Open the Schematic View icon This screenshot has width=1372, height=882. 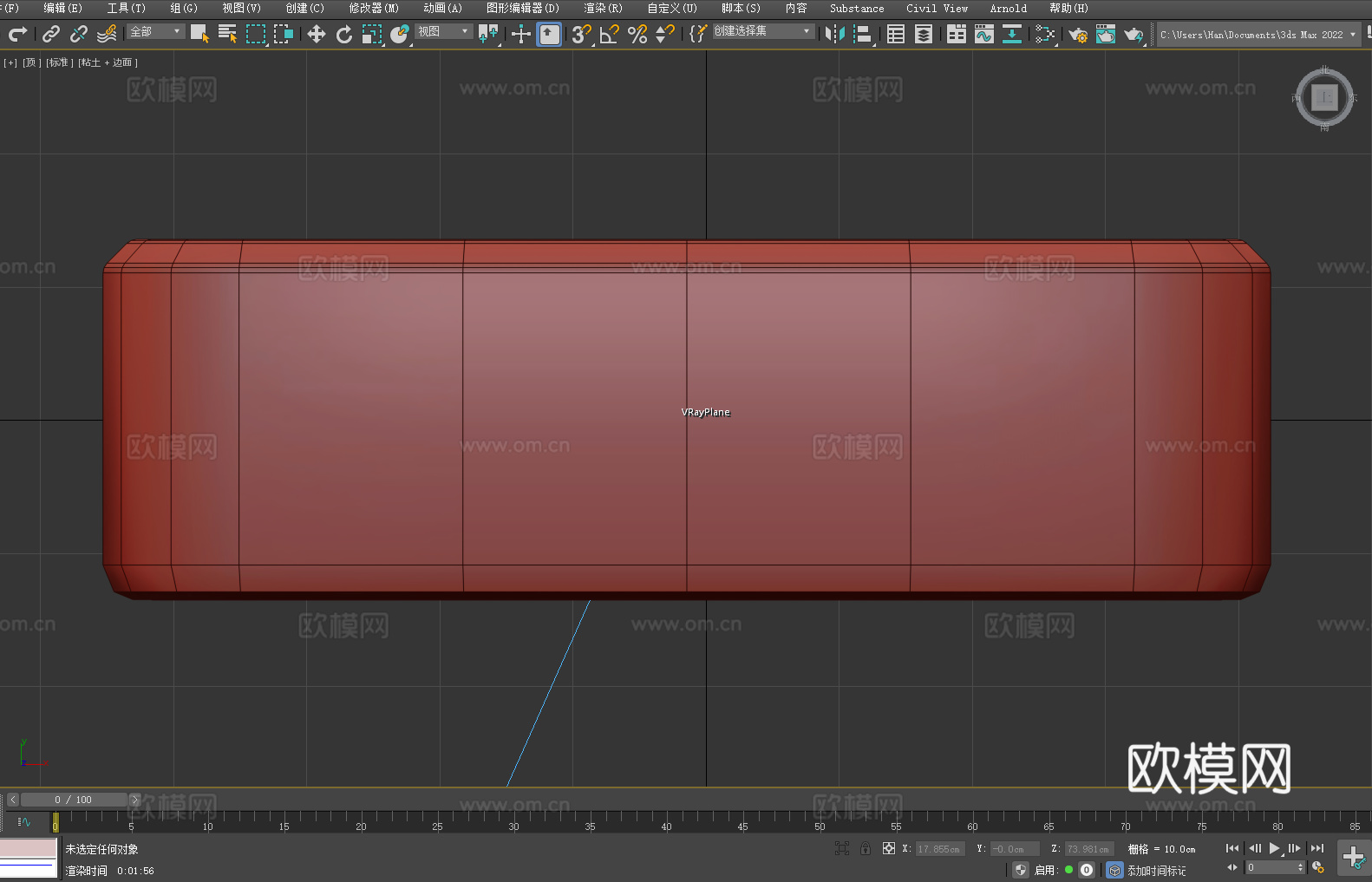[x=1012, y=34]
